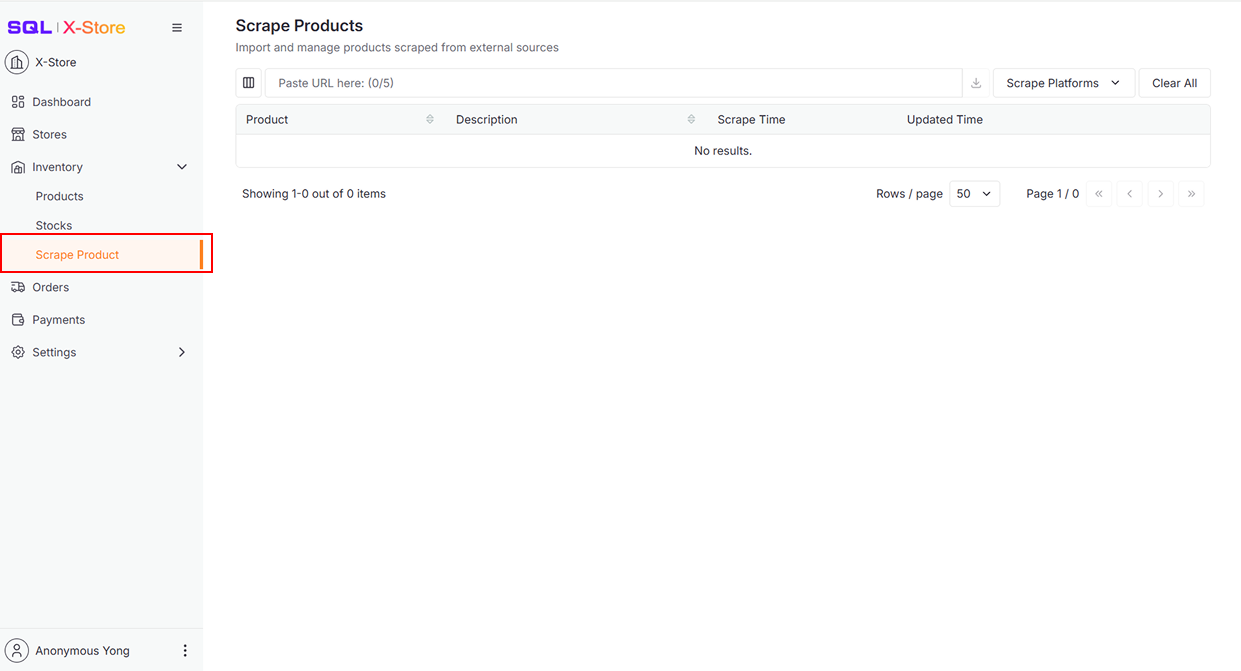Click the Paste URL input field

pos(613,83)
